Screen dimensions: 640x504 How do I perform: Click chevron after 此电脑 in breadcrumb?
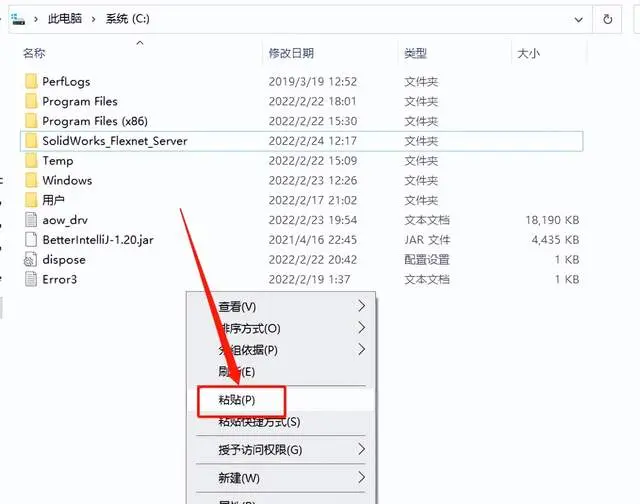pyautogui.click(x=93, y=19)
